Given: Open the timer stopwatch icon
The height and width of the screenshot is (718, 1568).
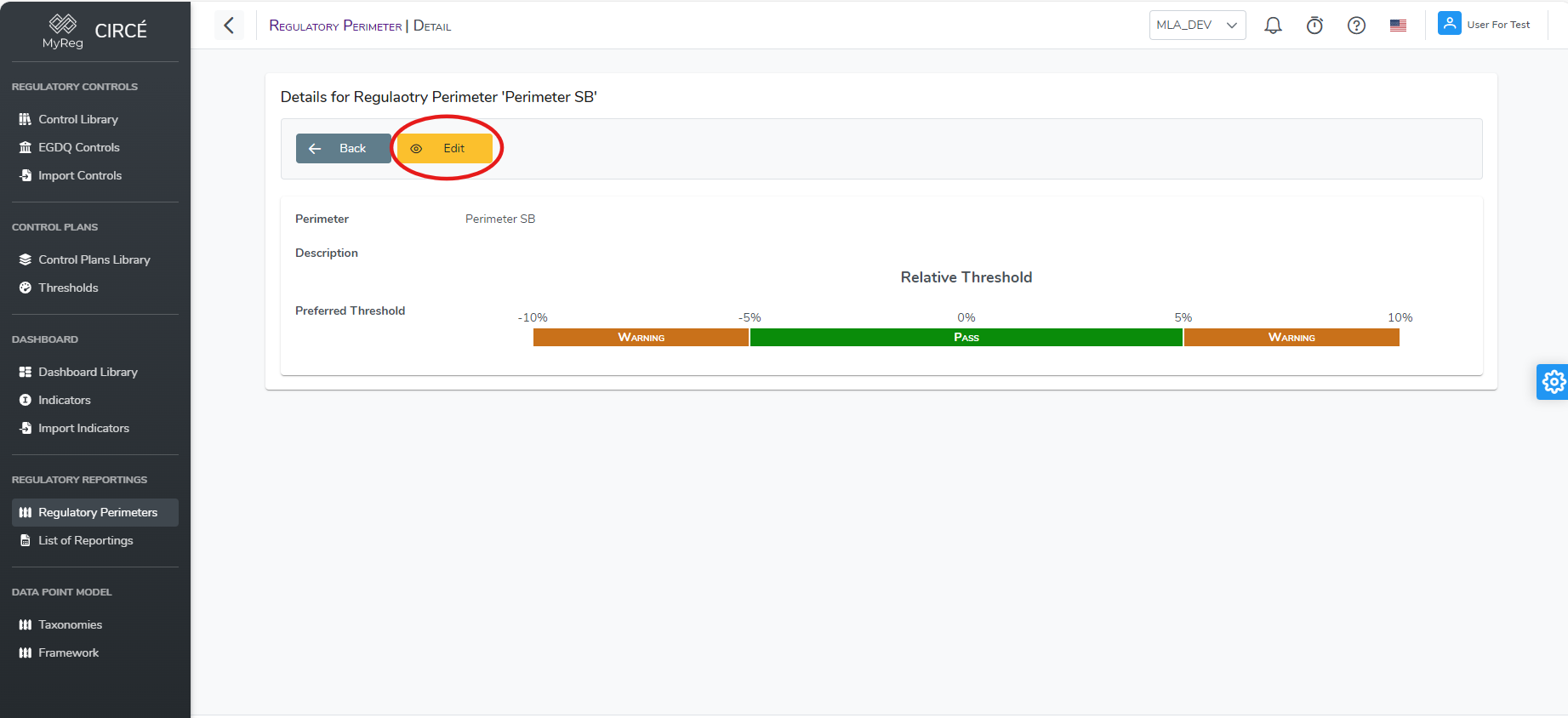Looking at the screenshot, I should 1314,26.
